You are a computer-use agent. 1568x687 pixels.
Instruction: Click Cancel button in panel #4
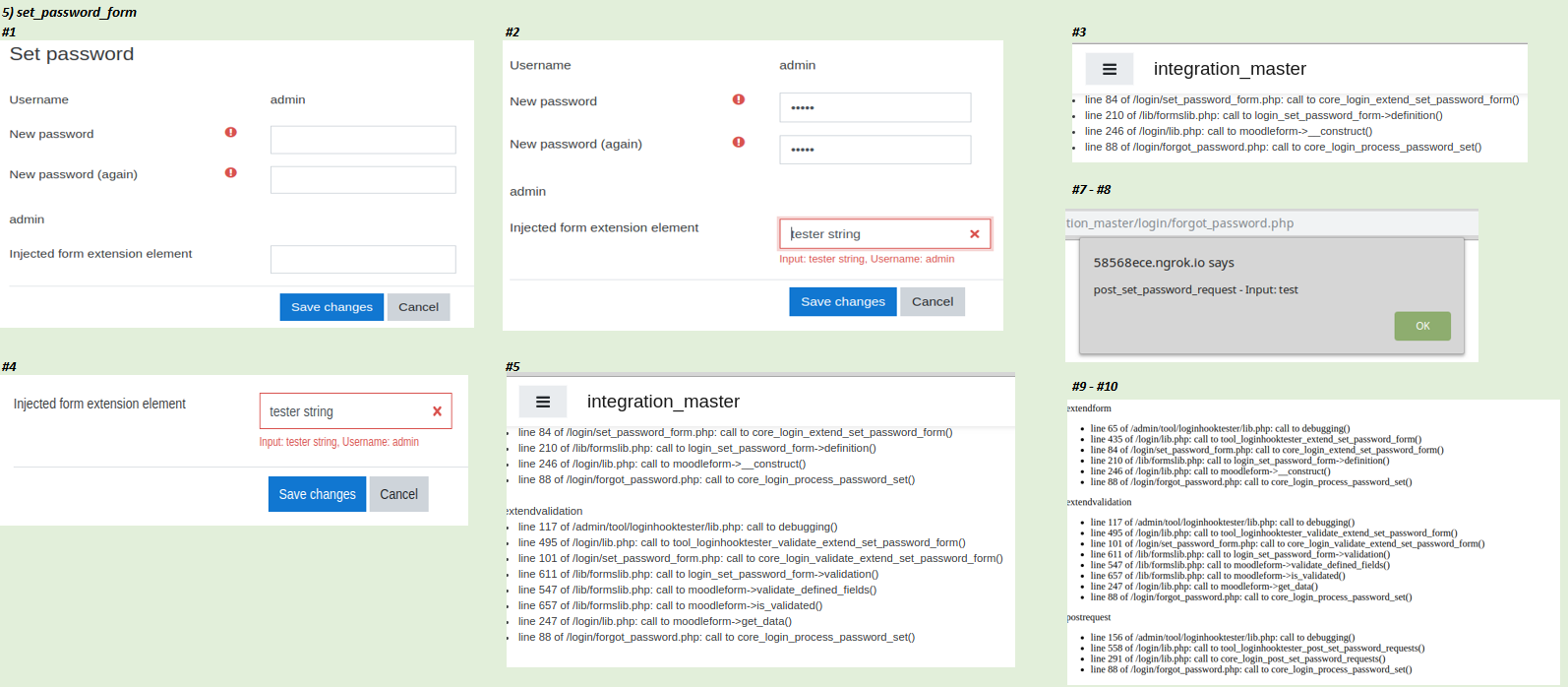pos(398,494)
